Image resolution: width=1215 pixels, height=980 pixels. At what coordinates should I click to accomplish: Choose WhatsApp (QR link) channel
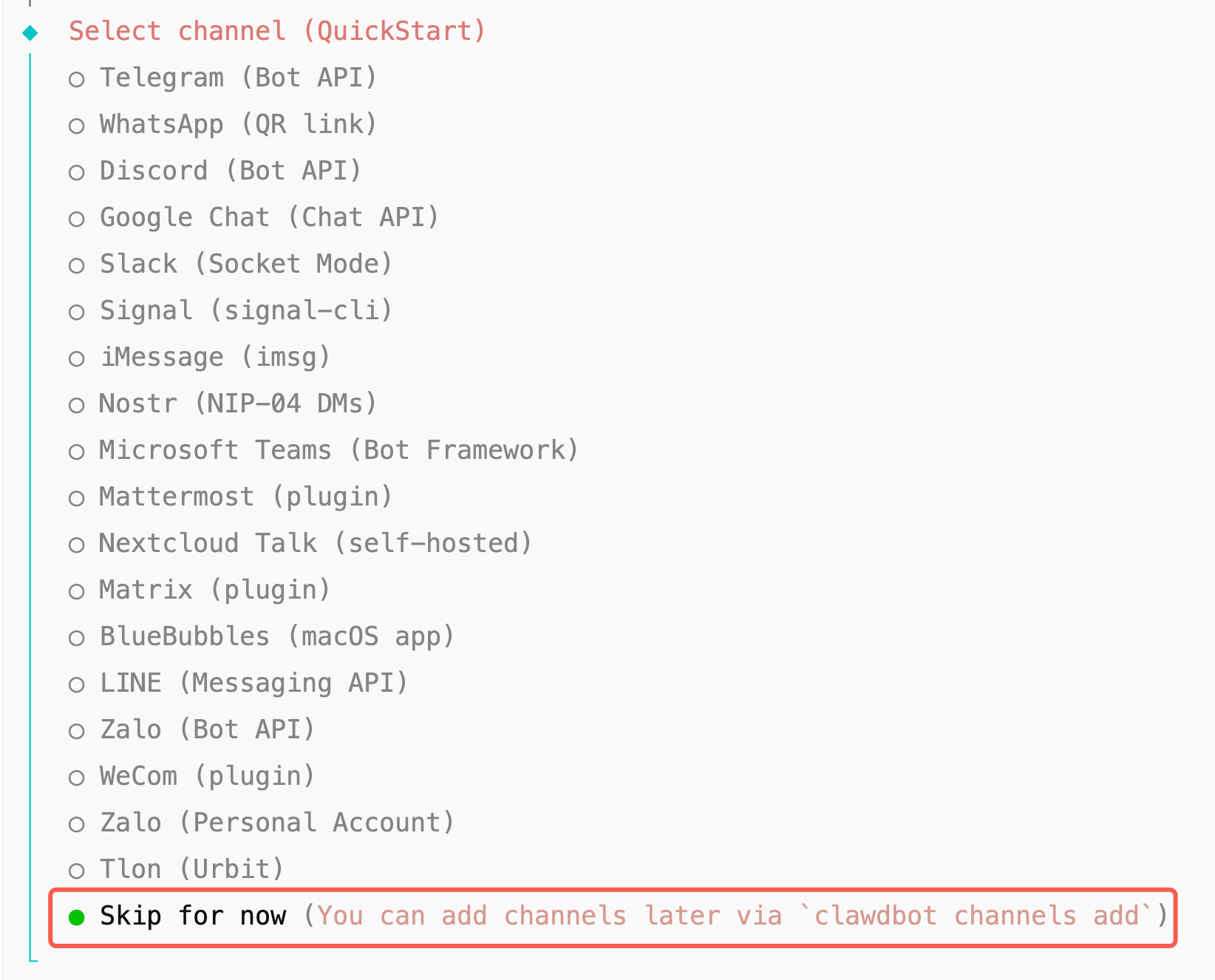(77, 126)
